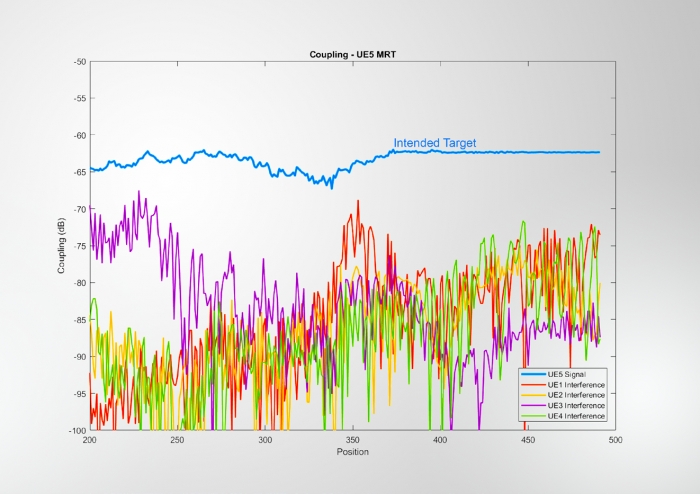Click the y-axis tick label -50
Image resolution: width=700 pixels, height=494 pixels.
(80, 62)
